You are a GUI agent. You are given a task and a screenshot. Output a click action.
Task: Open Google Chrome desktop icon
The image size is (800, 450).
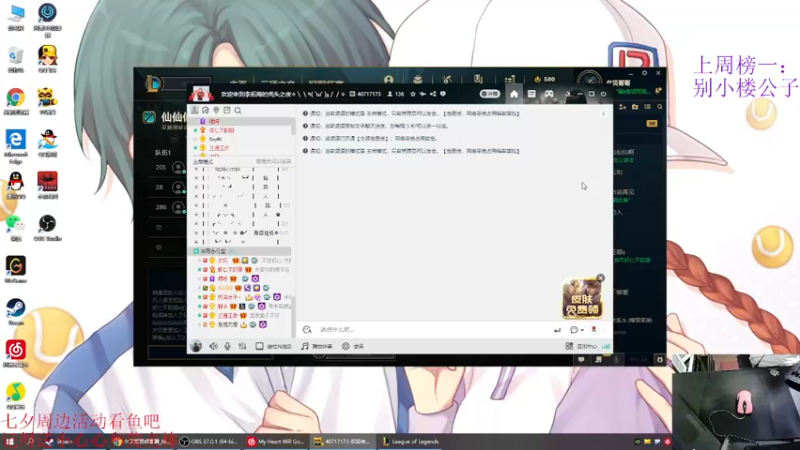(15, 101)
